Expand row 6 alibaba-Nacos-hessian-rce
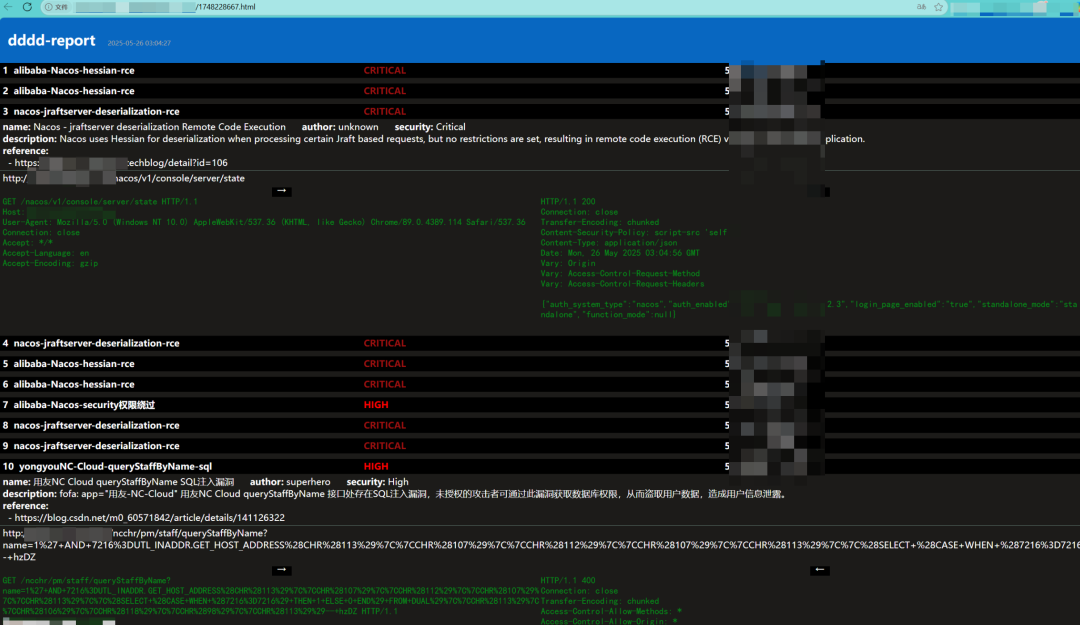 coord(540,385)
